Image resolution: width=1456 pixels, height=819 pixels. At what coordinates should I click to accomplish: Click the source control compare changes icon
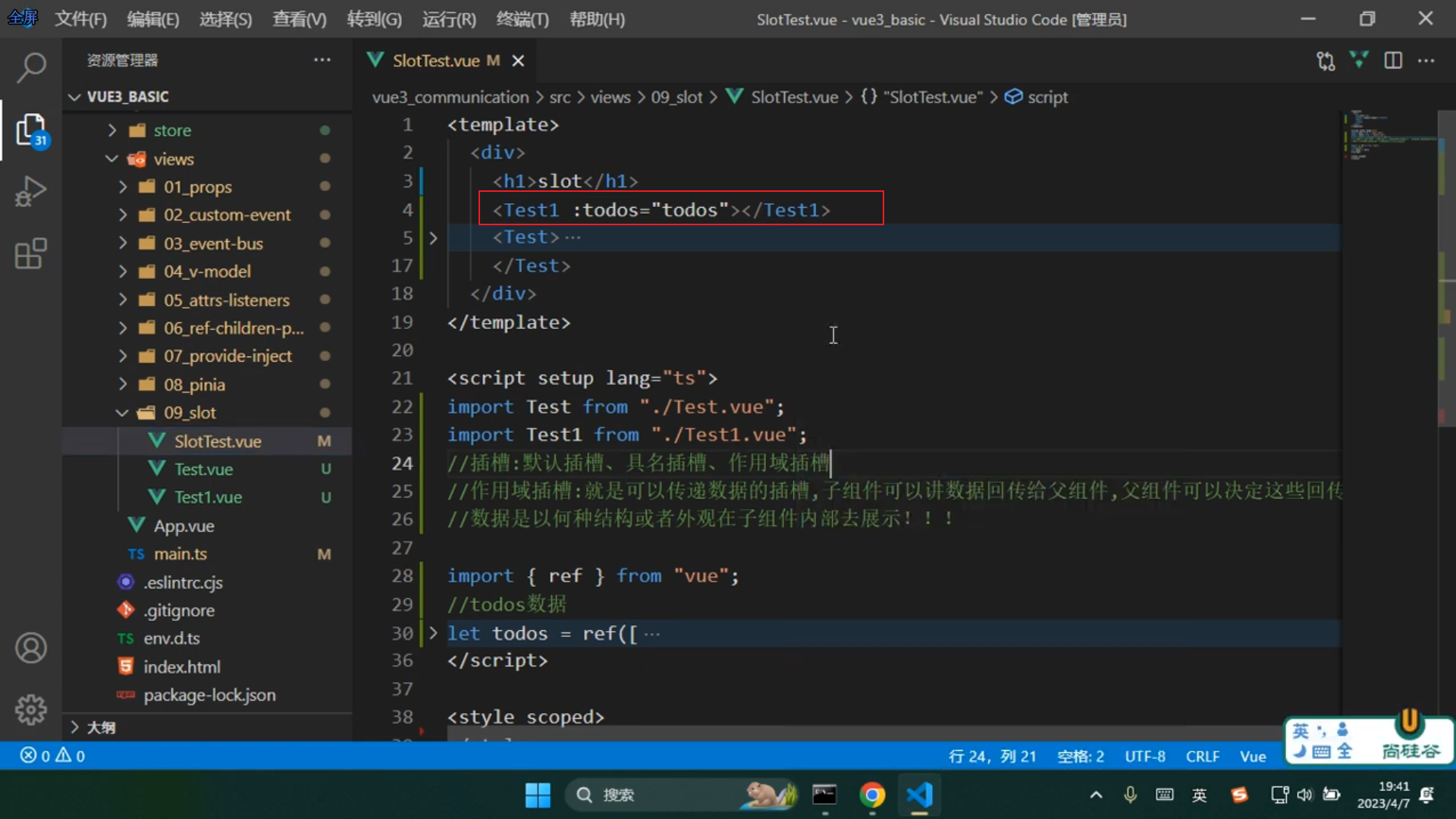coord(1326,61)
